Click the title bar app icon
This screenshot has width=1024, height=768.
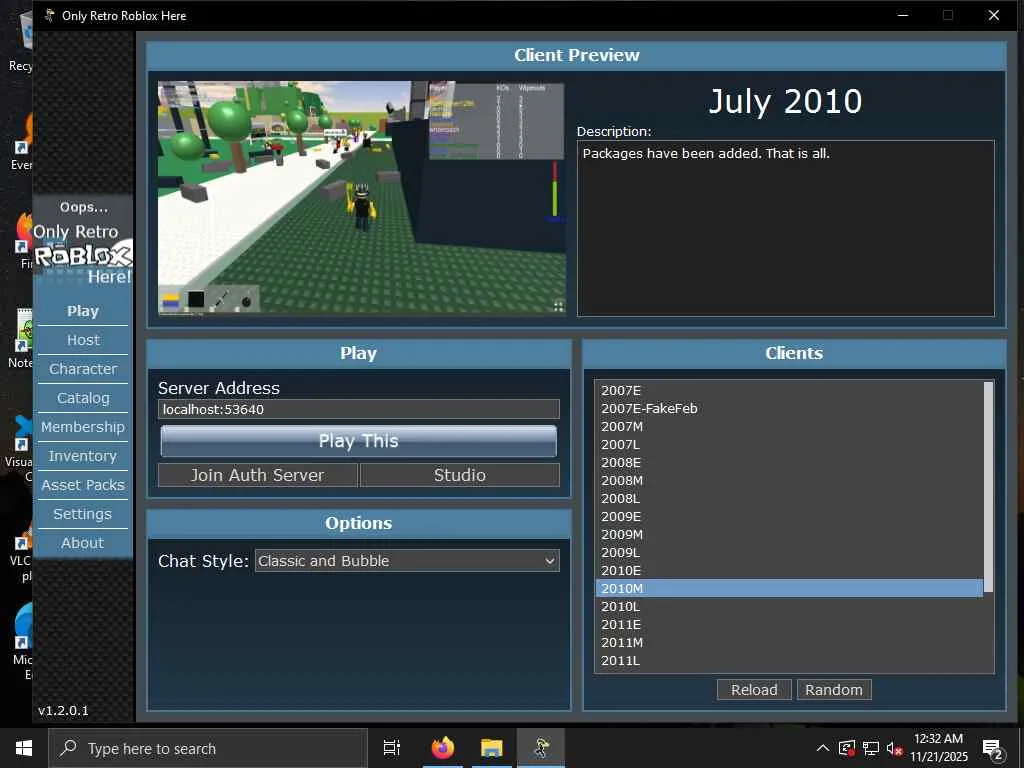click(x=49, y=15)
